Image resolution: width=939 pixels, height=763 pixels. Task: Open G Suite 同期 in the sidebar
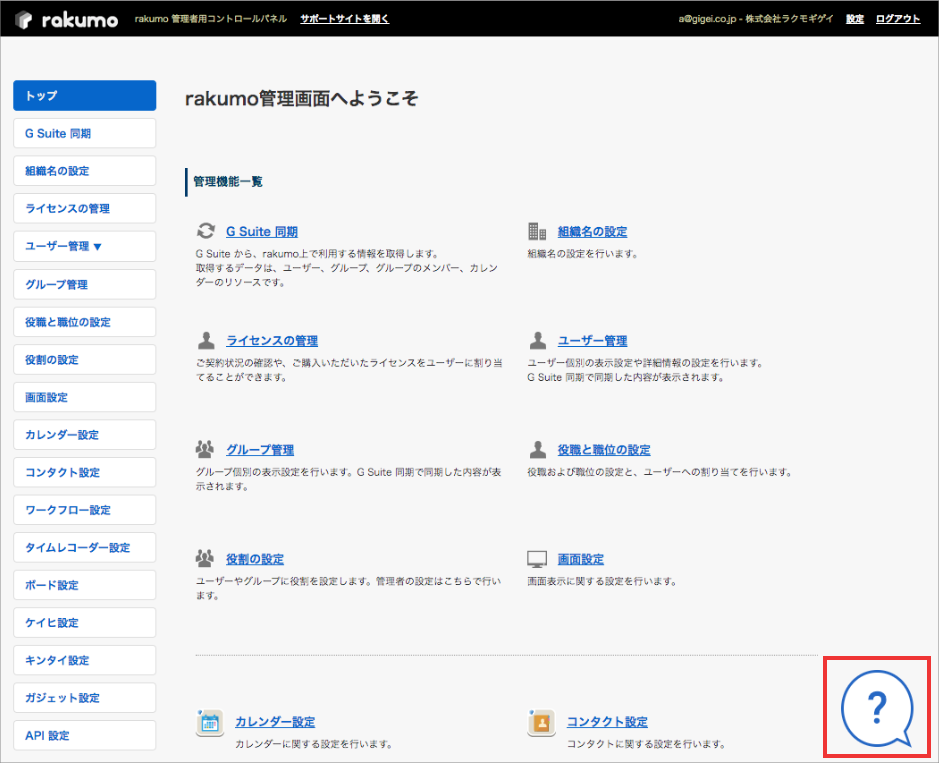point(84,133)
